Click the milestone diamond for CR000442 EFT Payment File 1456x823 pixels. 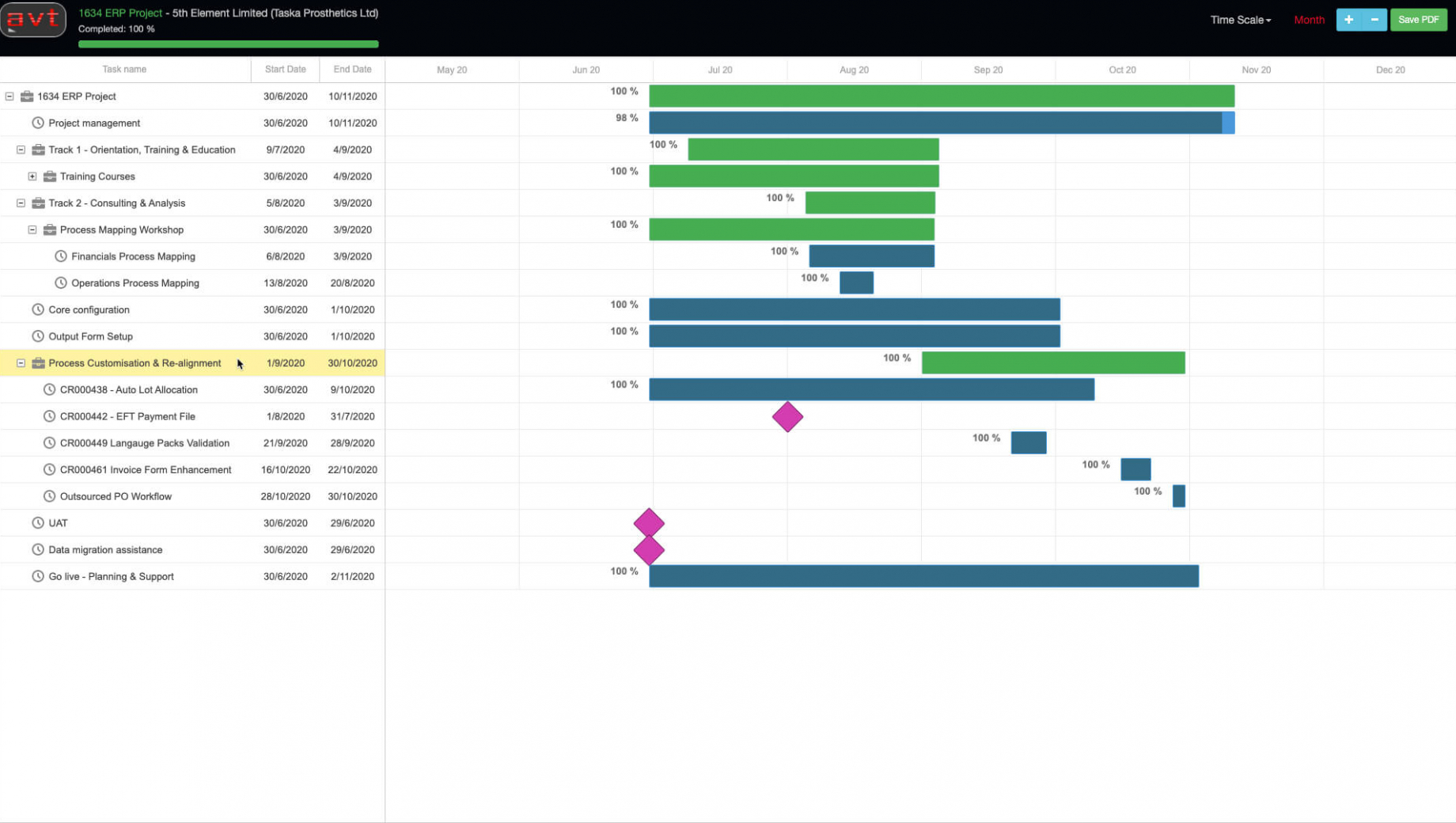point(787,417)
